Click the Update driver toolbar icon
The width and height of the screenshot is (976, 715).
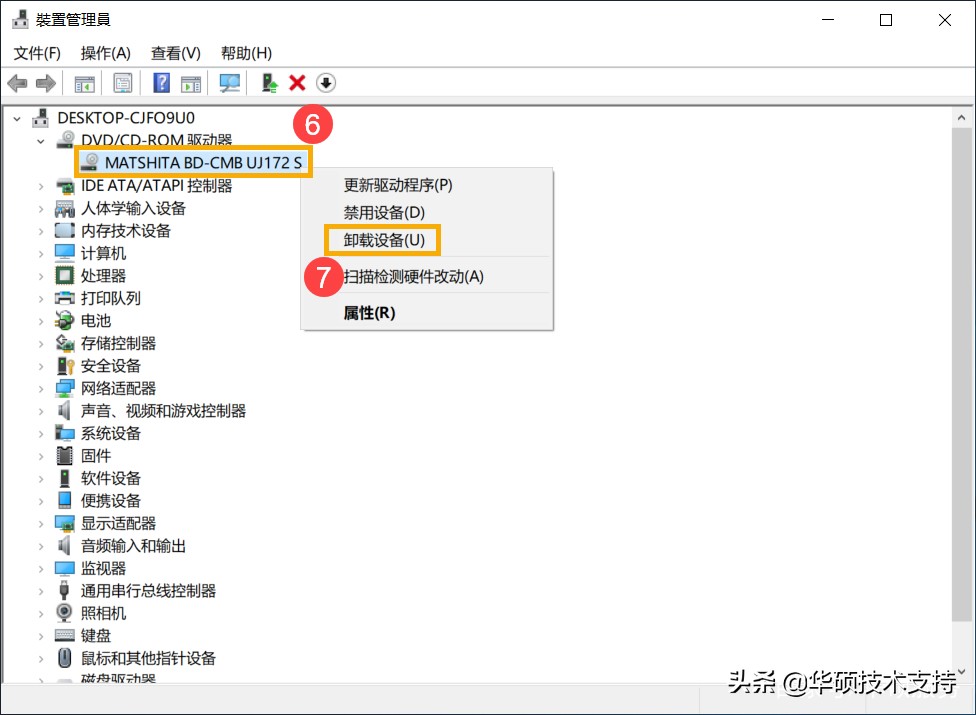tap(268, 82)
